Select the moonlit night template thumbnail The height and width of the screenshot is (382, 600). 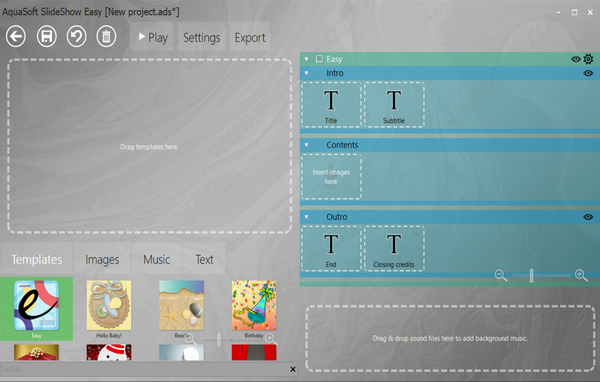181,353
